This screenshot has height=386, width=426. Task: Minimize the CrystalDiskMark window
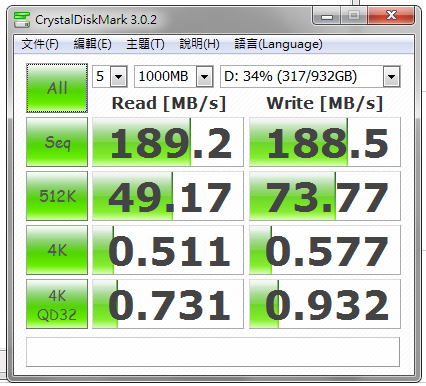[x=327, y=16]
